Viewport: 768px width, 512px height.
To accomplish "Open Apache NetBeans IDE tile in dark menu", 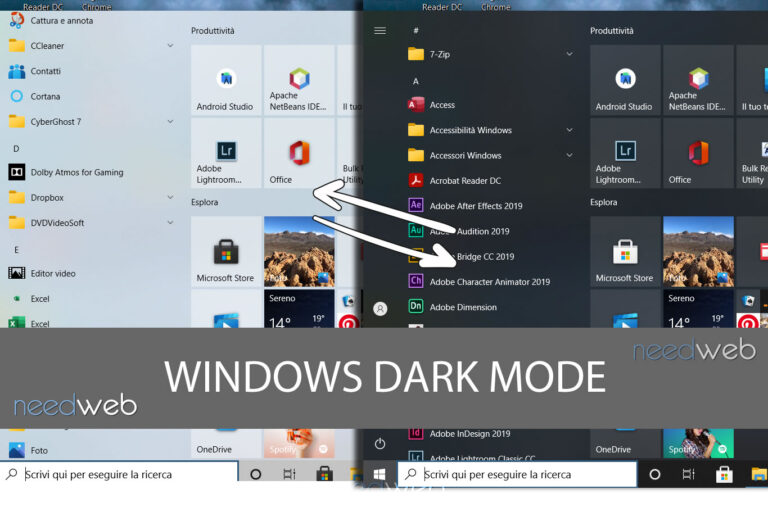I will (698, 80).
